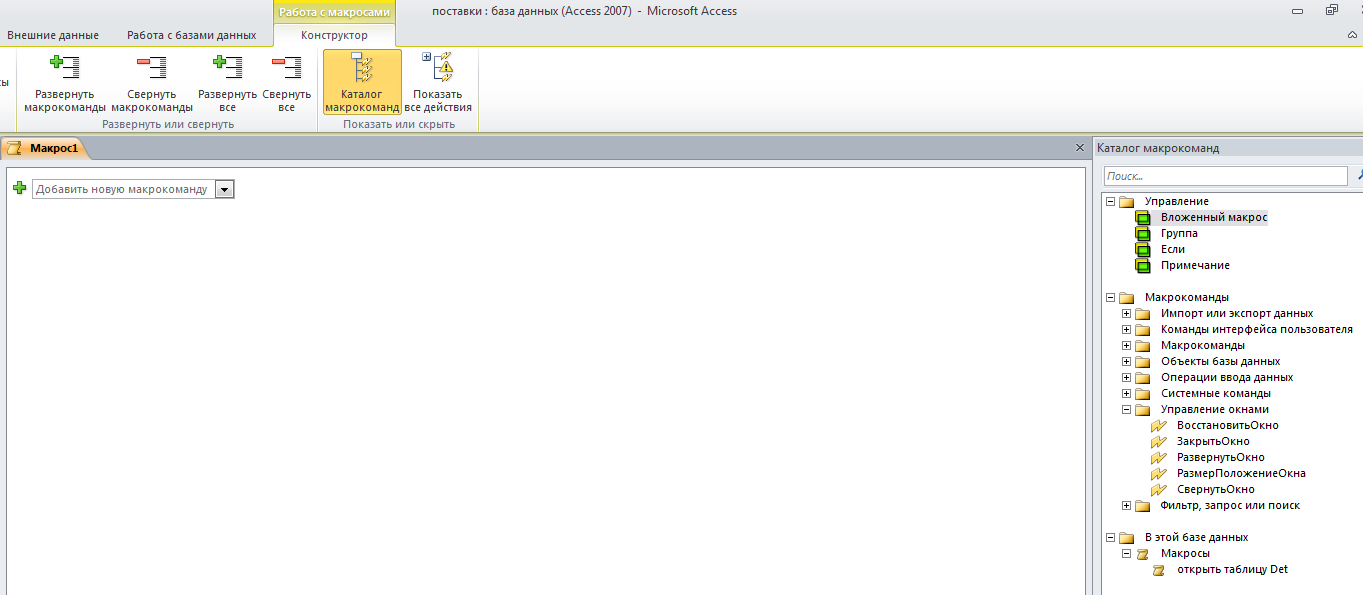Click the Макросы scroll icon in catalog
Viewport: 1363px width, 595px height.
click(1143, 553)
